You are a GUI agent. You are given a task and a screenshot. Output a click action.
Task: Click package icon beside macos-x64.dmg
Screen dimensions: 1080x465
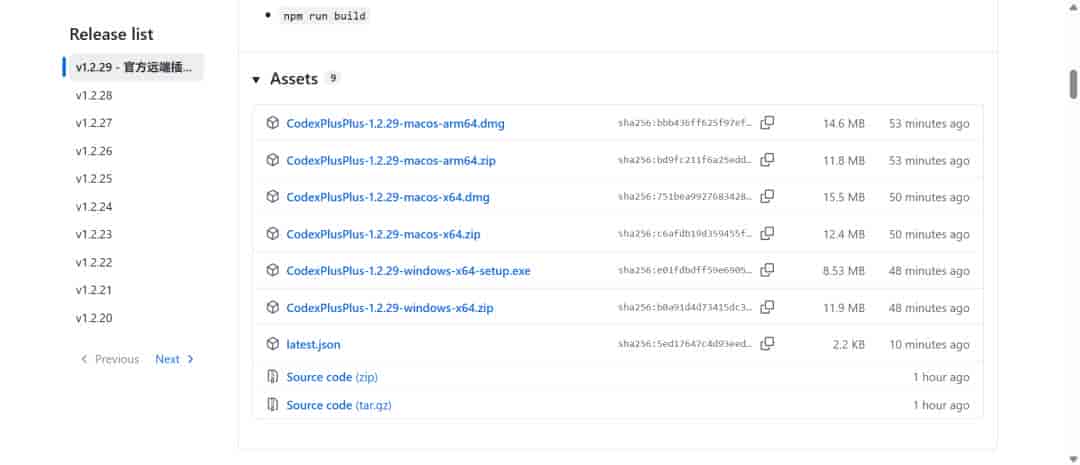(x=273, y=197)
